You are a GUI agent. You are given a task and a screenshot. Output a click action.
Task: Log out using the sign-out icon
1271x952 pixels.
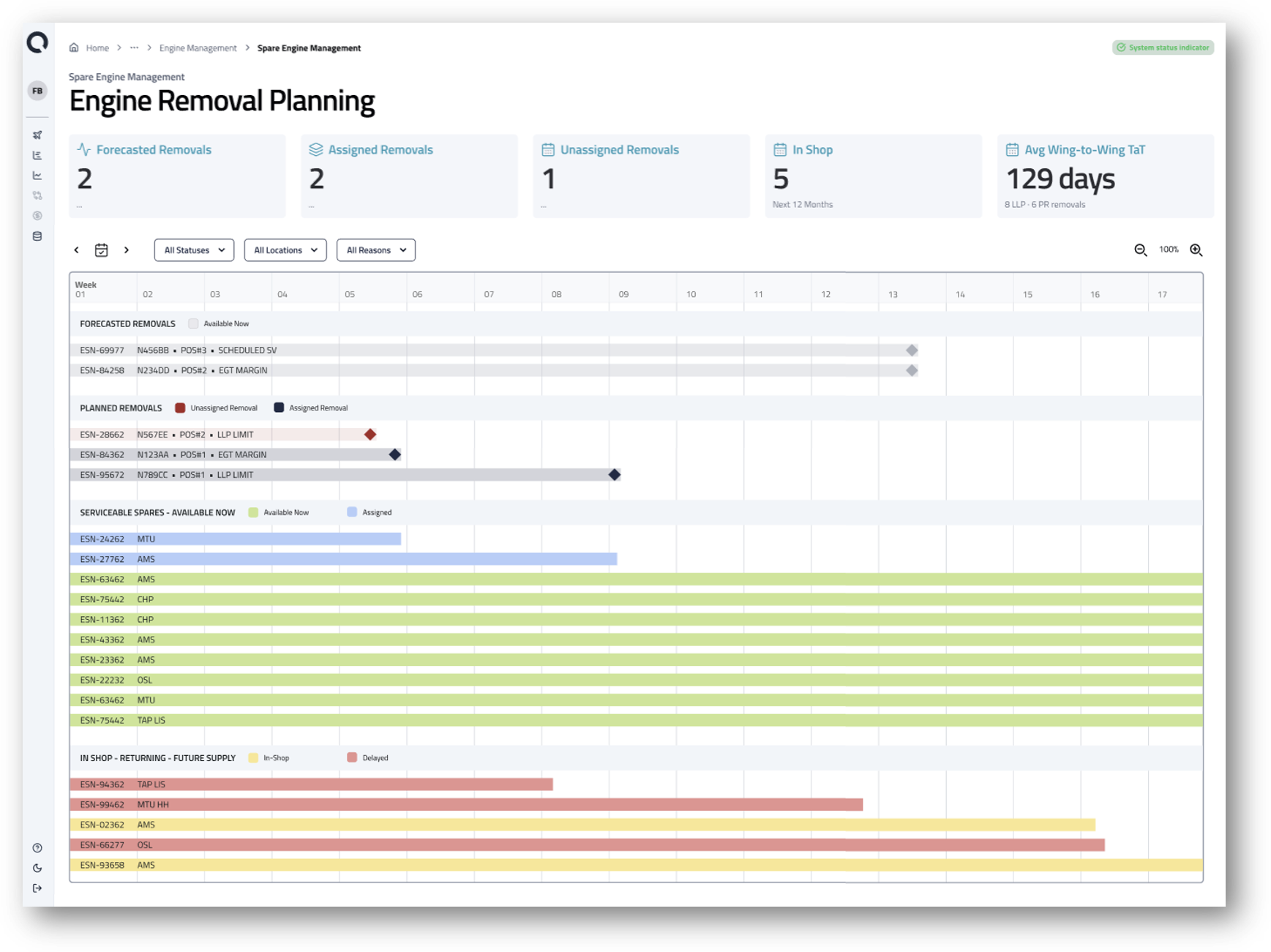pyautogui.click(x=37, y=888)
